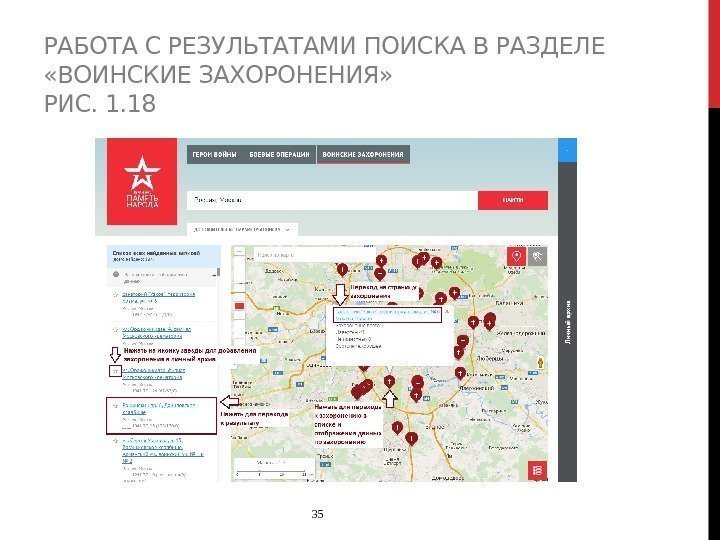The height and width of the screenshot is (540, 720).
Task: Switch to the Герои войны tab
Action: point(214,155)
